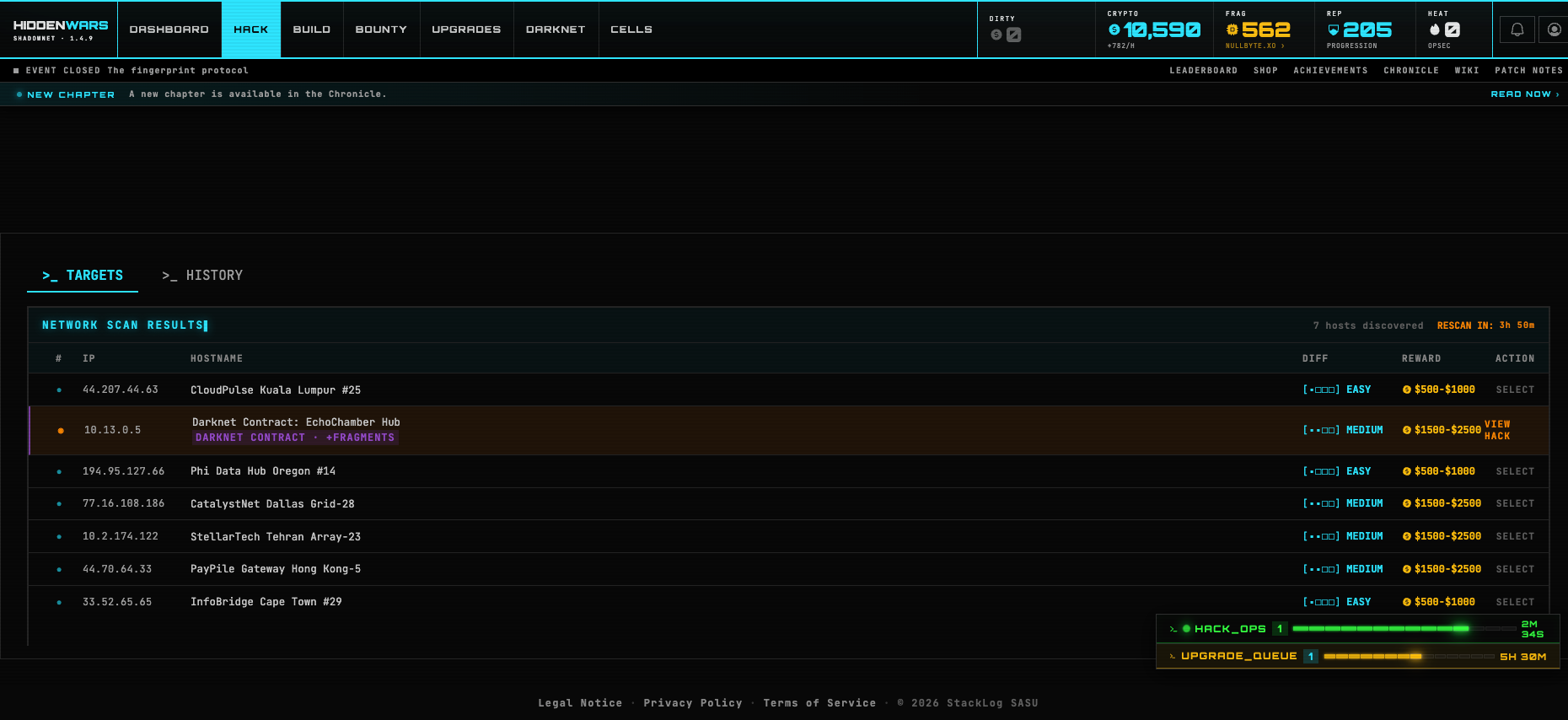This screenshot has height=720, width=1568.
Task: Open the Darknet menu
Action: coord(556,30)
